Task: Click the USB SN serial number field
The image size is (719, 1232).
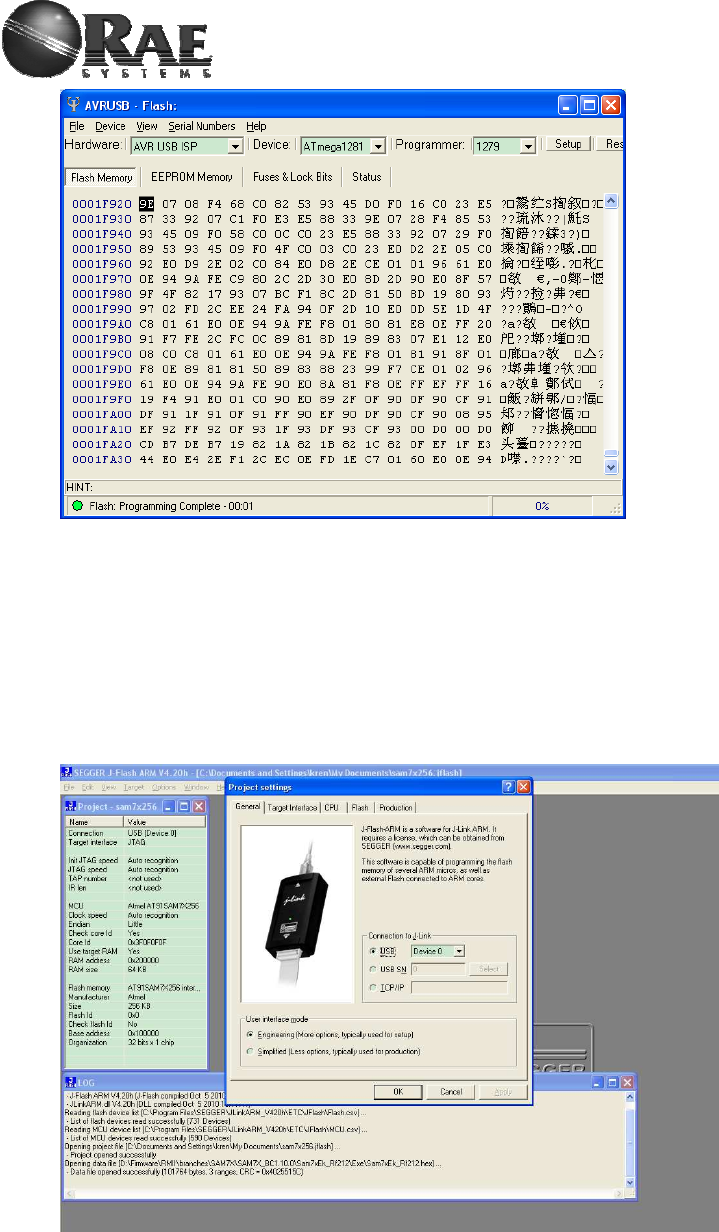Action: tap(438, 969)
